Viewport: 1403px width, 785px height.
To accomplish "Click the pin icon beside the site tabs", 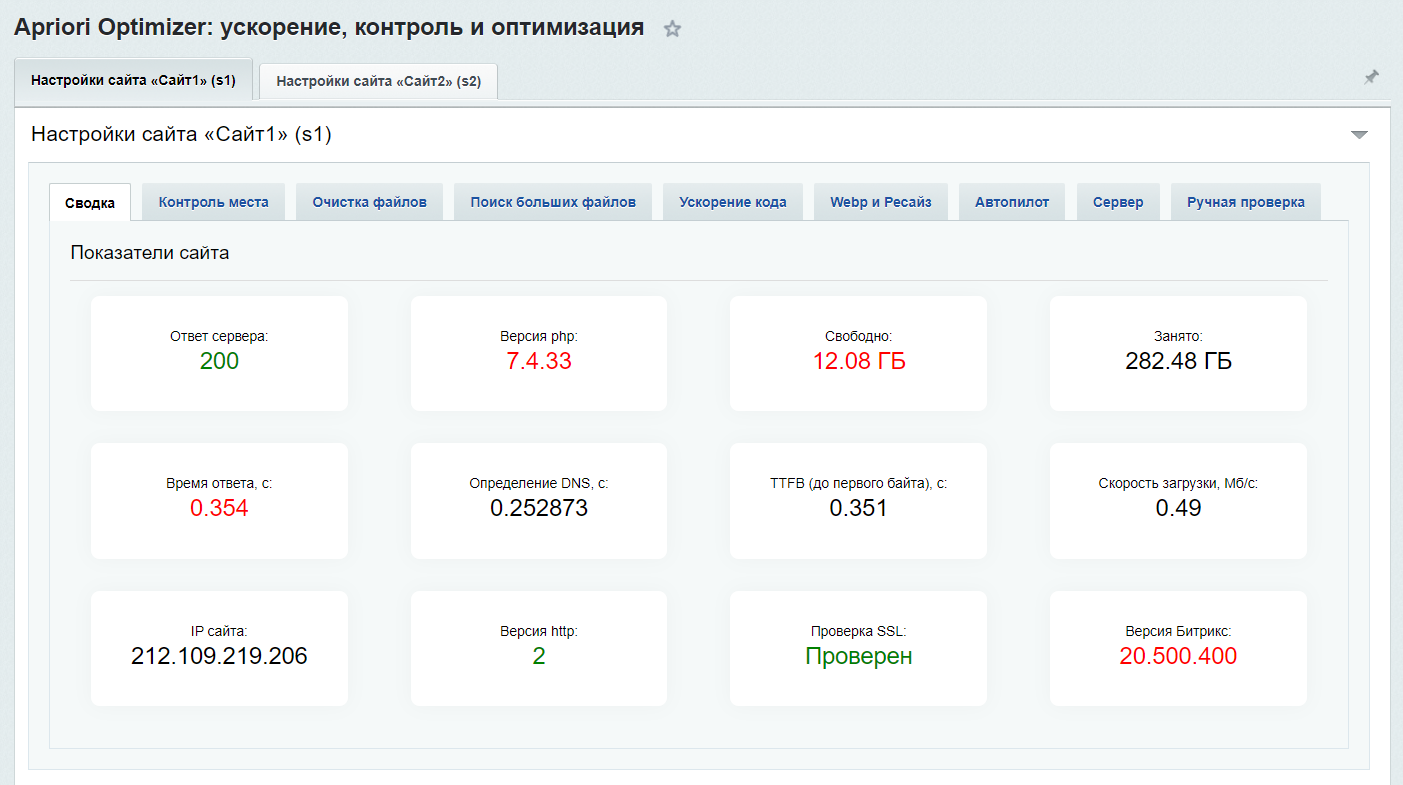I will [x=1371, y=78].
